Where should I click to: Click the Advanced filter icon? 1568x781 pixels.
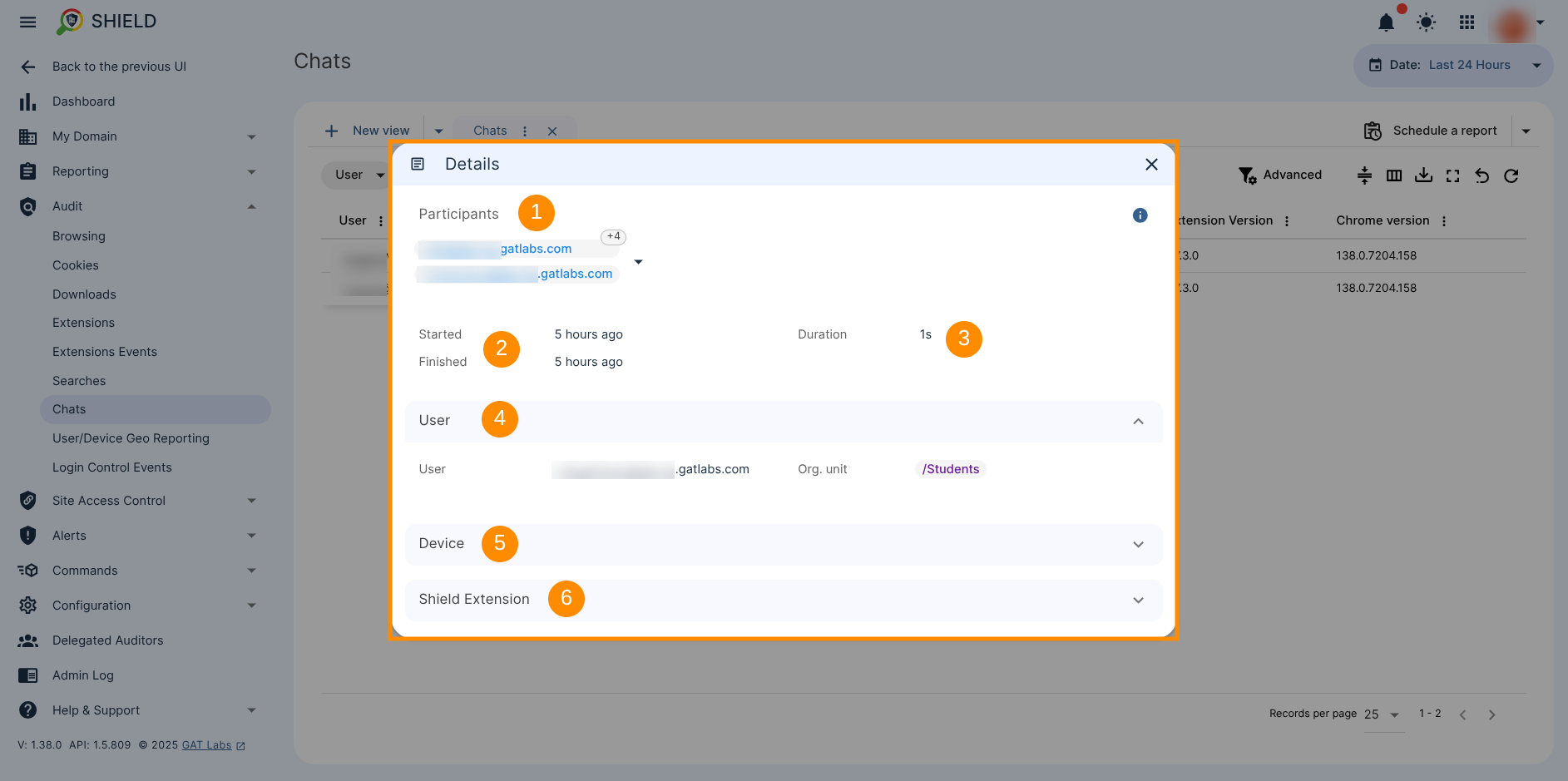pos(1247,175)
